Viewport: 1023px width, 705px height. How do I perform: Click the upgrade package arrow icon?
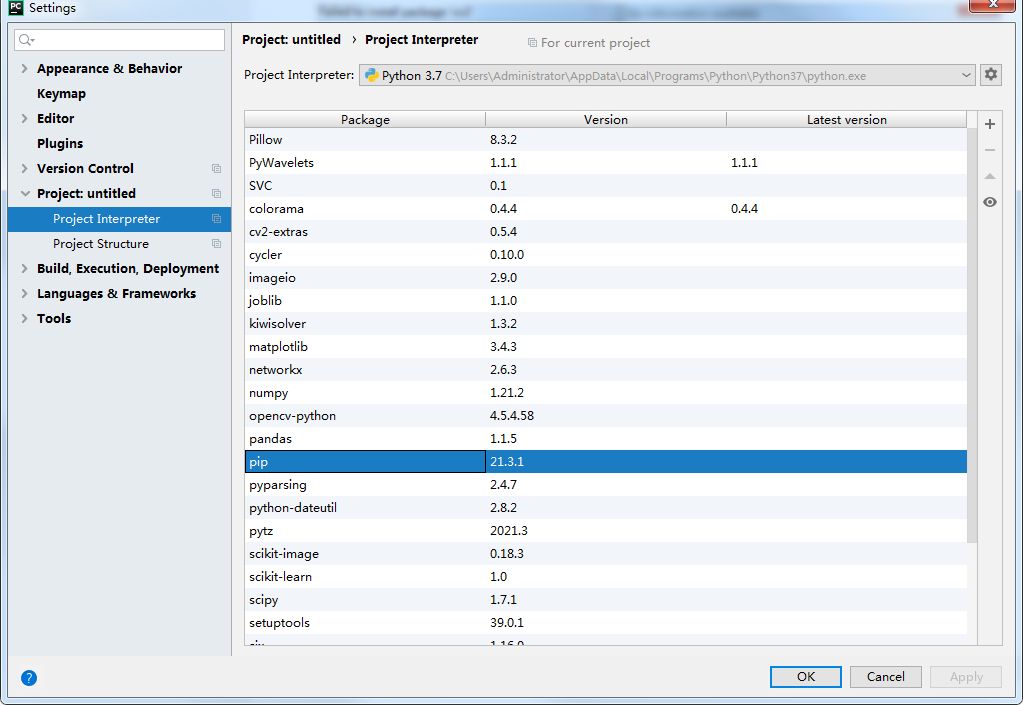(x=990, y=176)
